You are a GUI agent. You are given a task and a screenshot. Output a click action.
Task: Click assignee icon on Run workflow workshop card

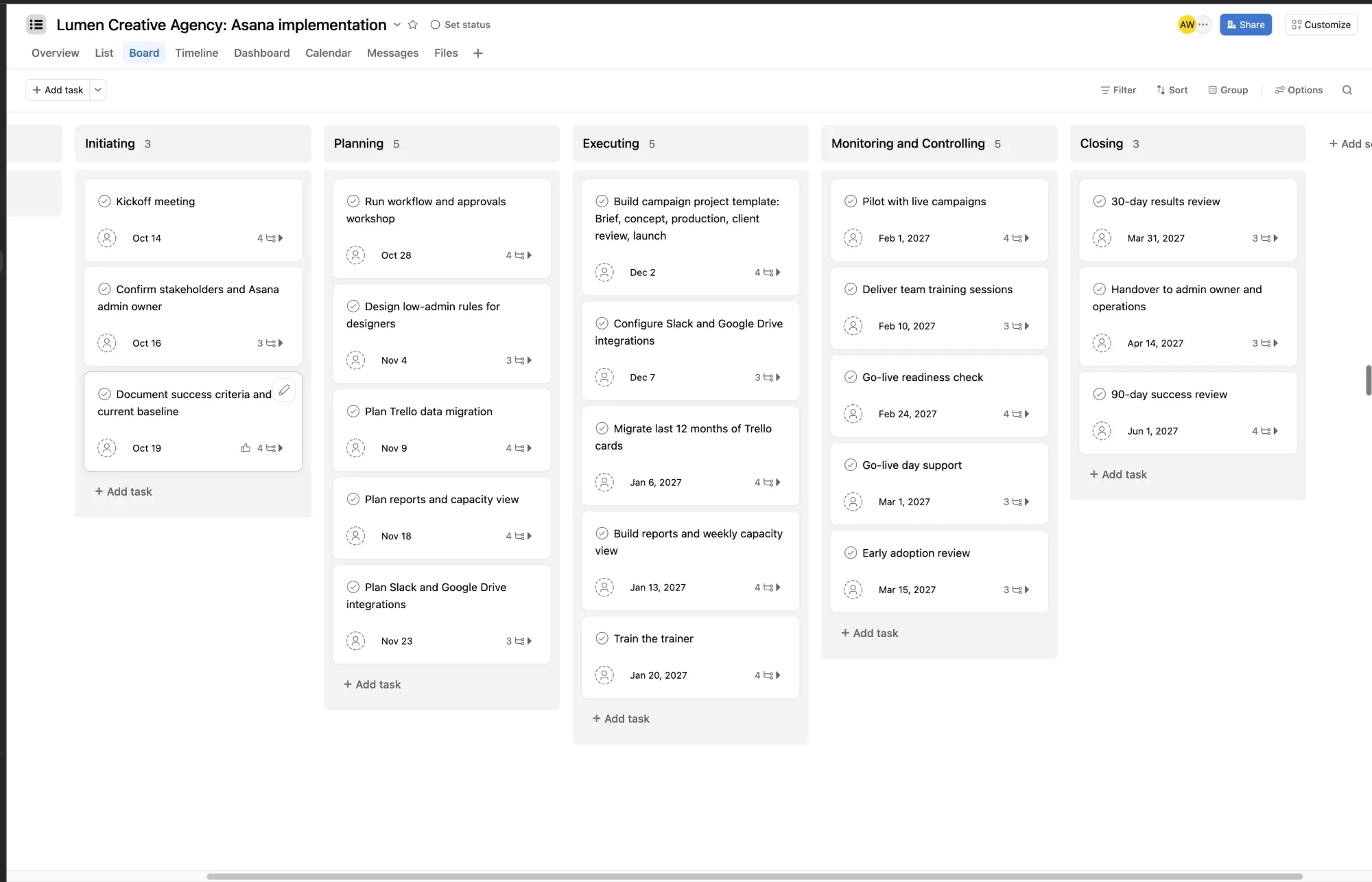click(x=355, y=255)
